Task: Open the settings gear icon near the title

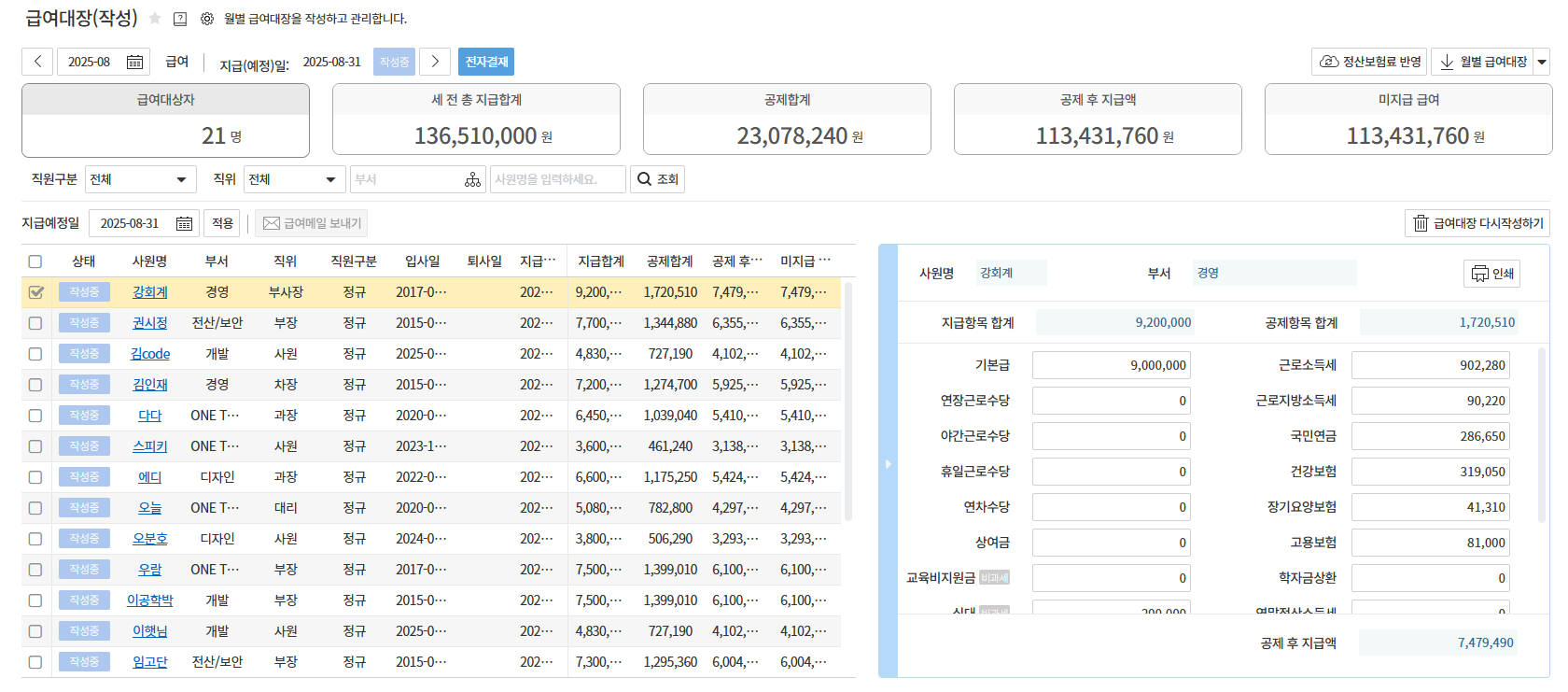Action: pos(207,19)
